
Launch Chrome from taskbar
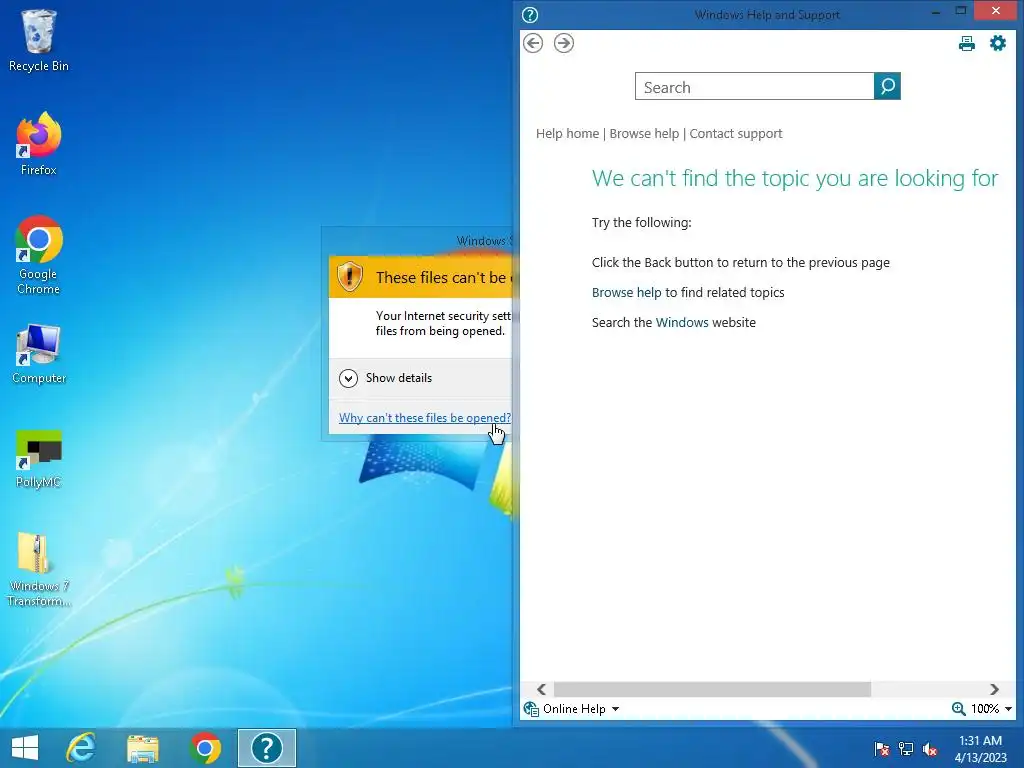point(205,748)
